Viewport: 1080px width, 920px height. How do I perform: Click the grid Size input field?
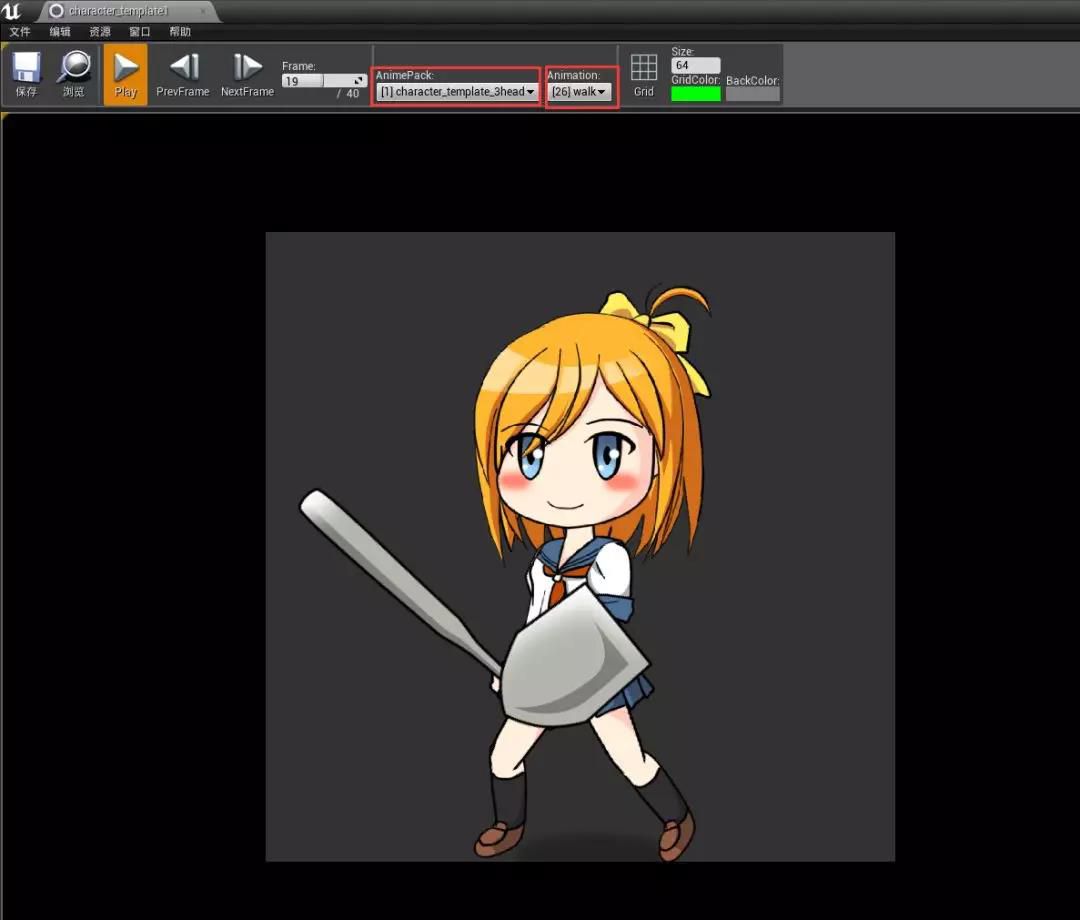[696, 65]
